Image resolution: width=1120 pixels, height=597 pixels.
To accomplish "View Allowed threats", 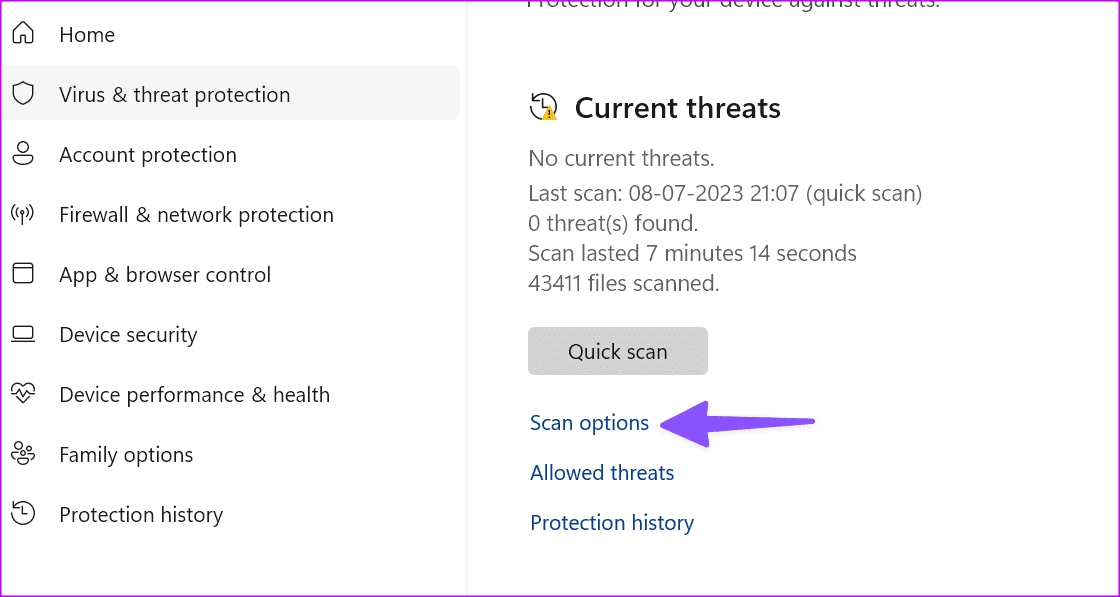I will point(601,472).
